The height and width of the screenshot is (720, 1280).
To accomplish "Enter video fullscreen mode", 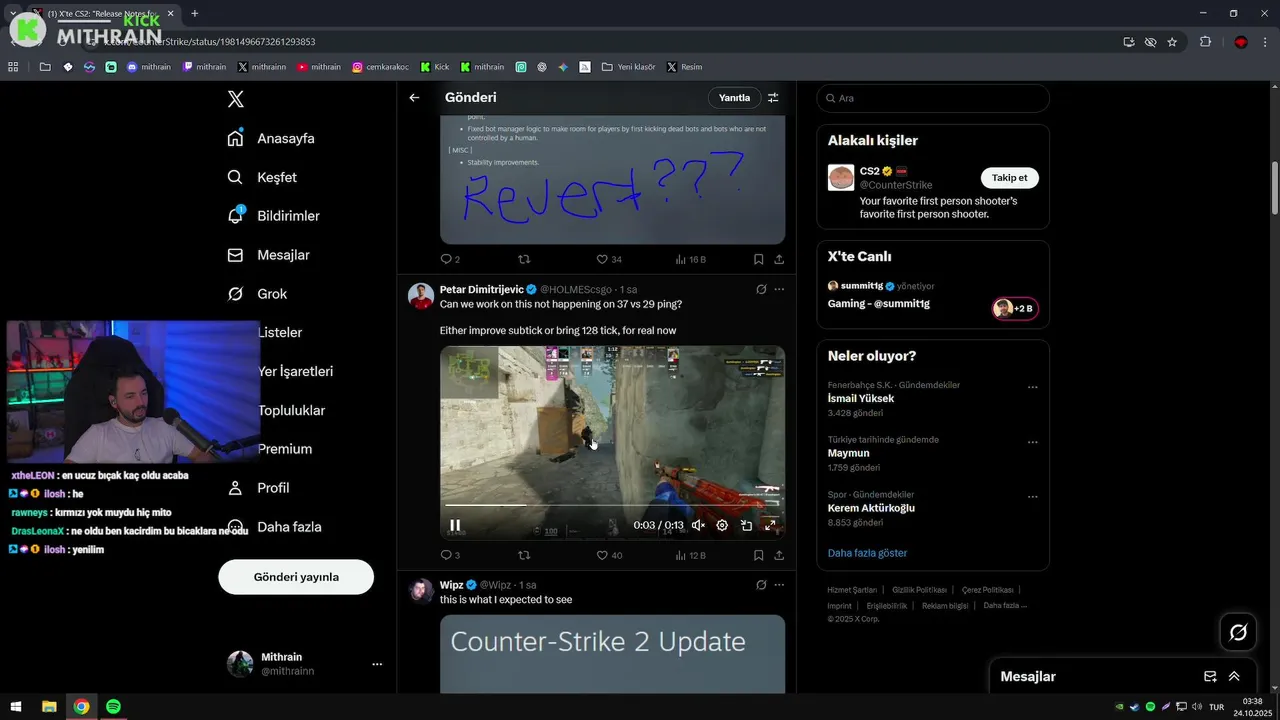I will (x=770, y=525).
